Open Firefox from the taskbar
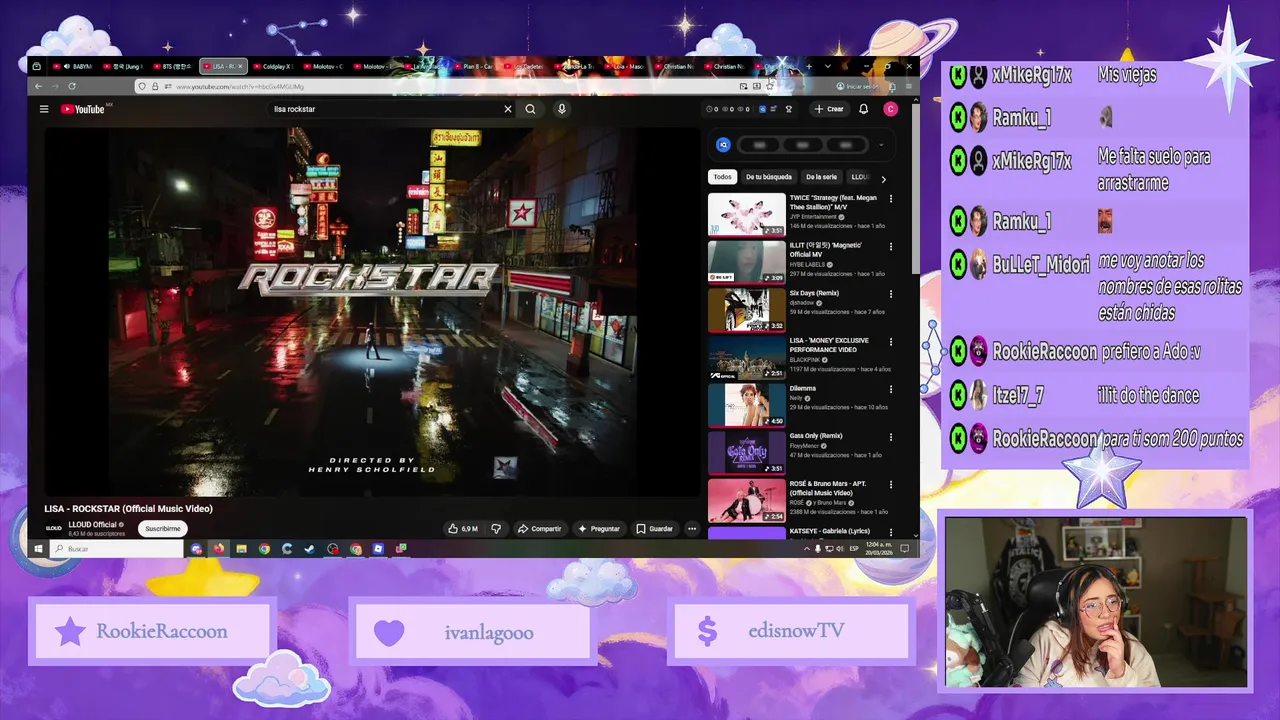The width and height of the screenshot is (1280, 720). tap(219, 549)
